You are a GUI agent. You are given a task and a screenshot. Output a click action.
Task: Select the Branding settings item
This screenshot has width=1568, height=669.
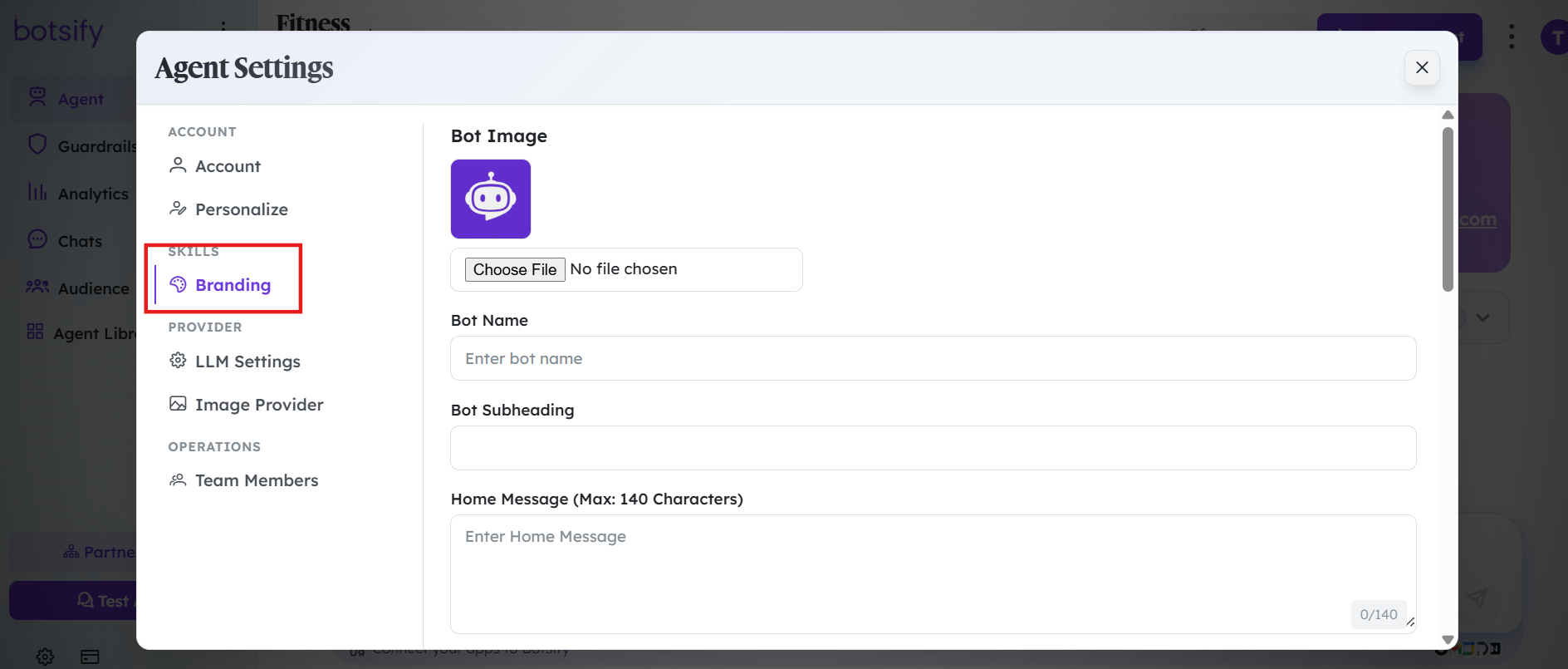tap(220, 285)
